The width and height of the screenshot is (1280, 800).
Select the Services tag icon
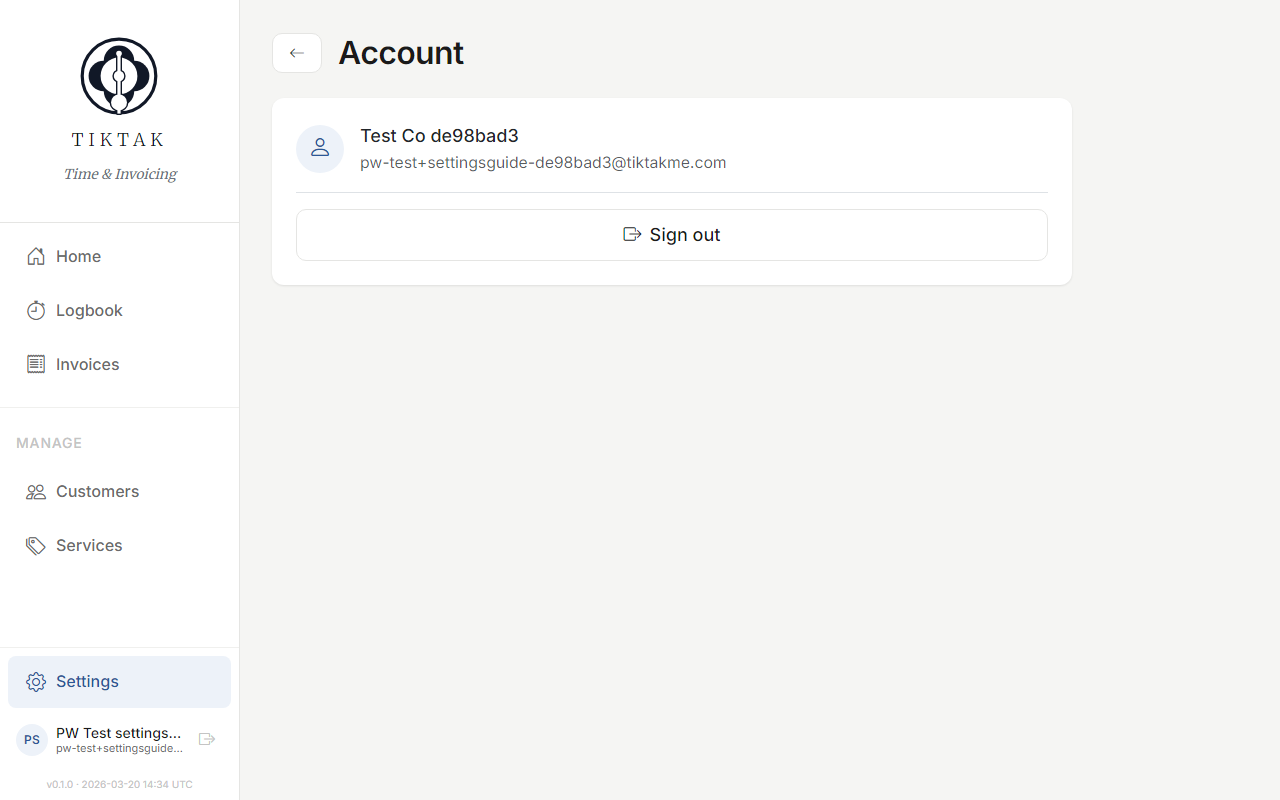click(36, 545)
